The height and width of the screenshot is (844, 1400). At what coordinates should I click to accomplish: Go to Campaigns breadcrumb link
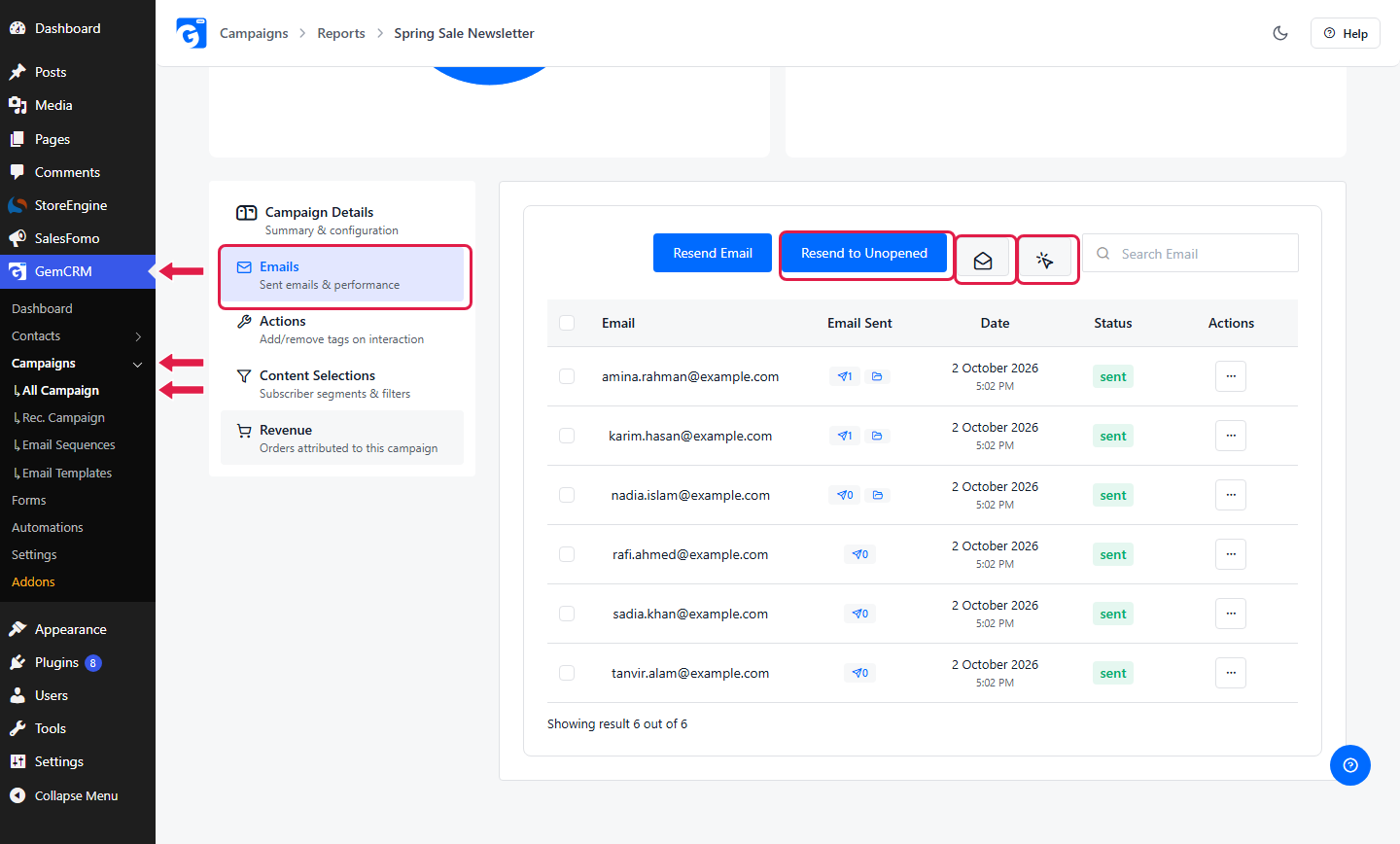coord(254,33)
